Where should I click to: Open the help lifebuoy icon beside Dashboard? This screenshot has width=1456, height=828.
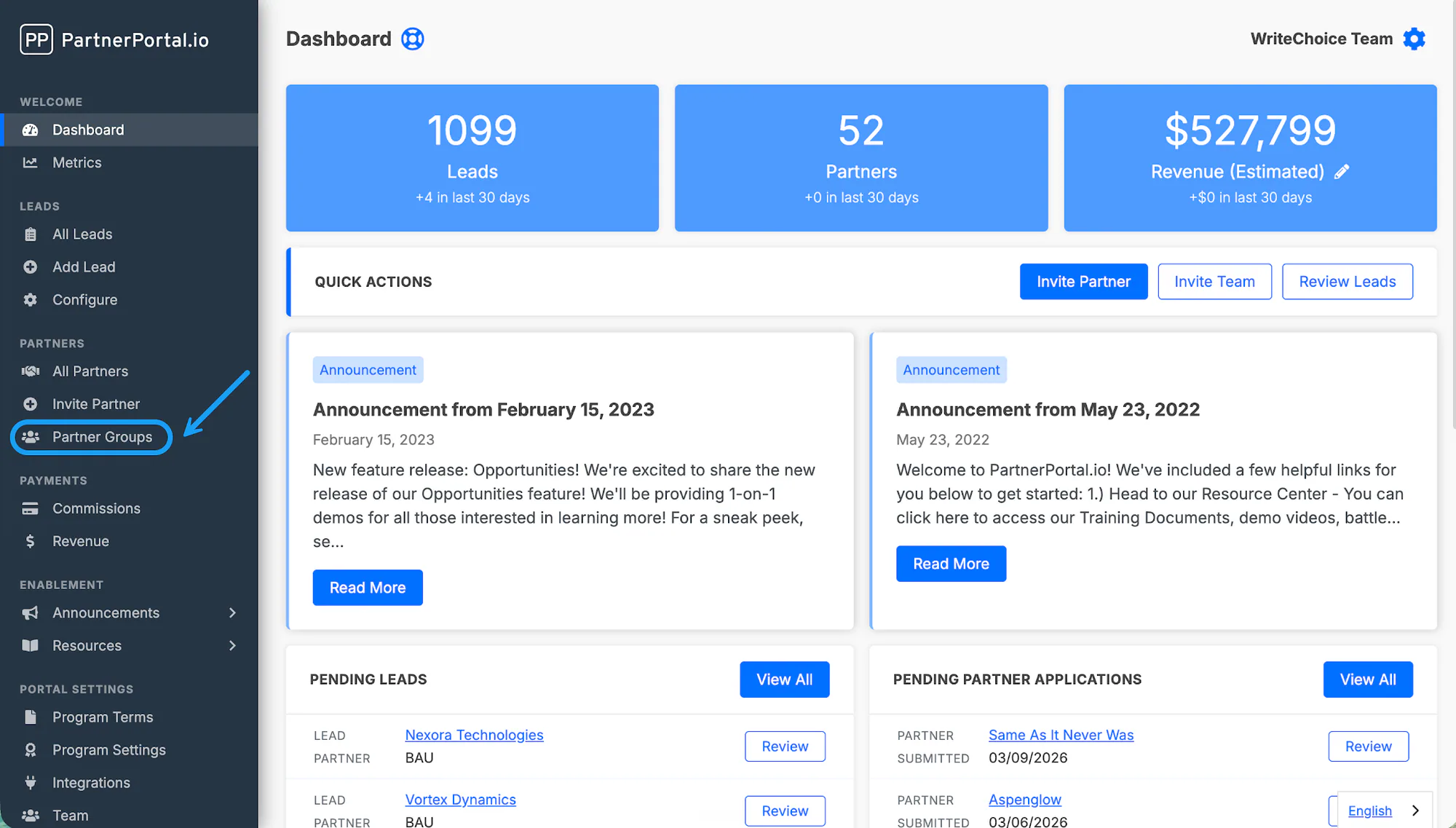[413, 39]
